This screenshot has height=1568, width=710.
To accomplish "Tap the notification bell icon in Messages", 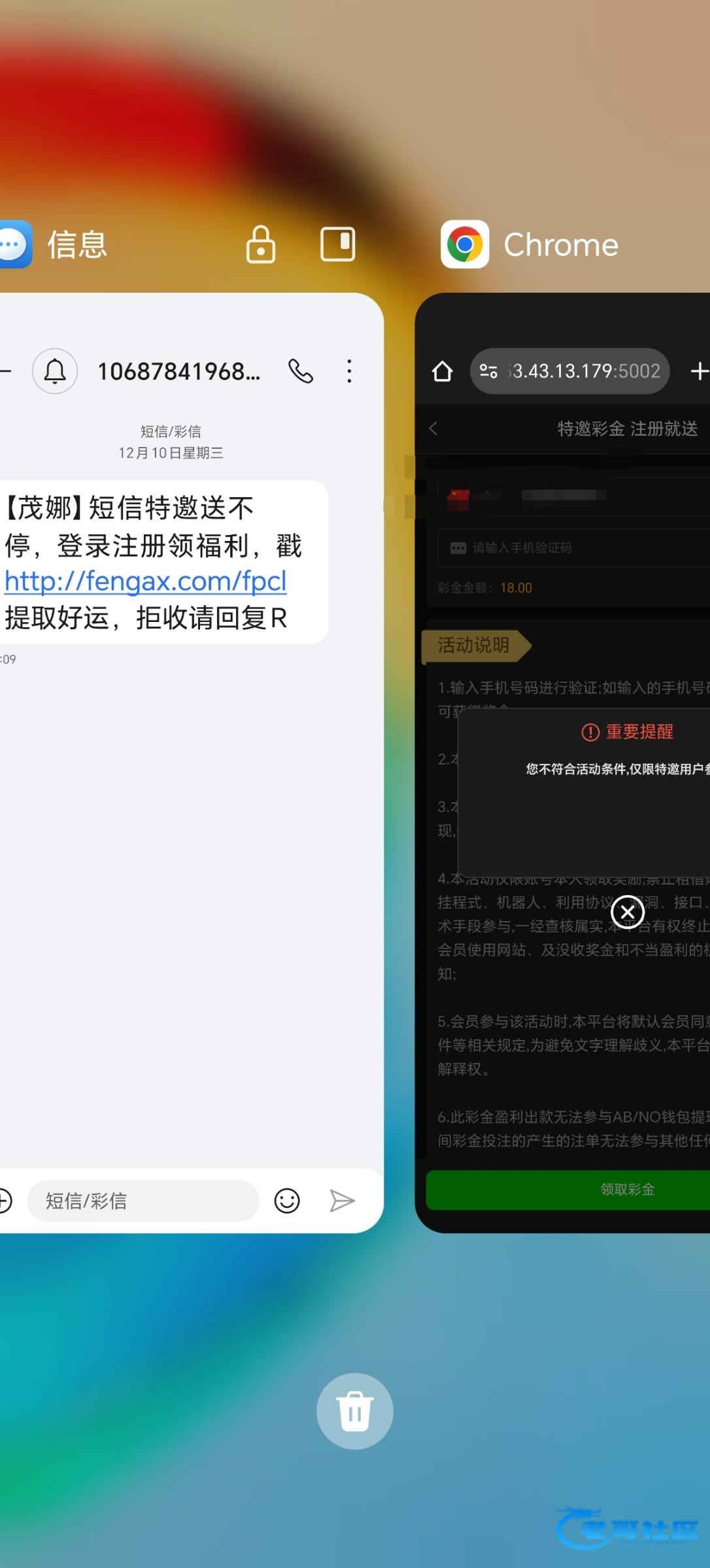I will 55,371.
